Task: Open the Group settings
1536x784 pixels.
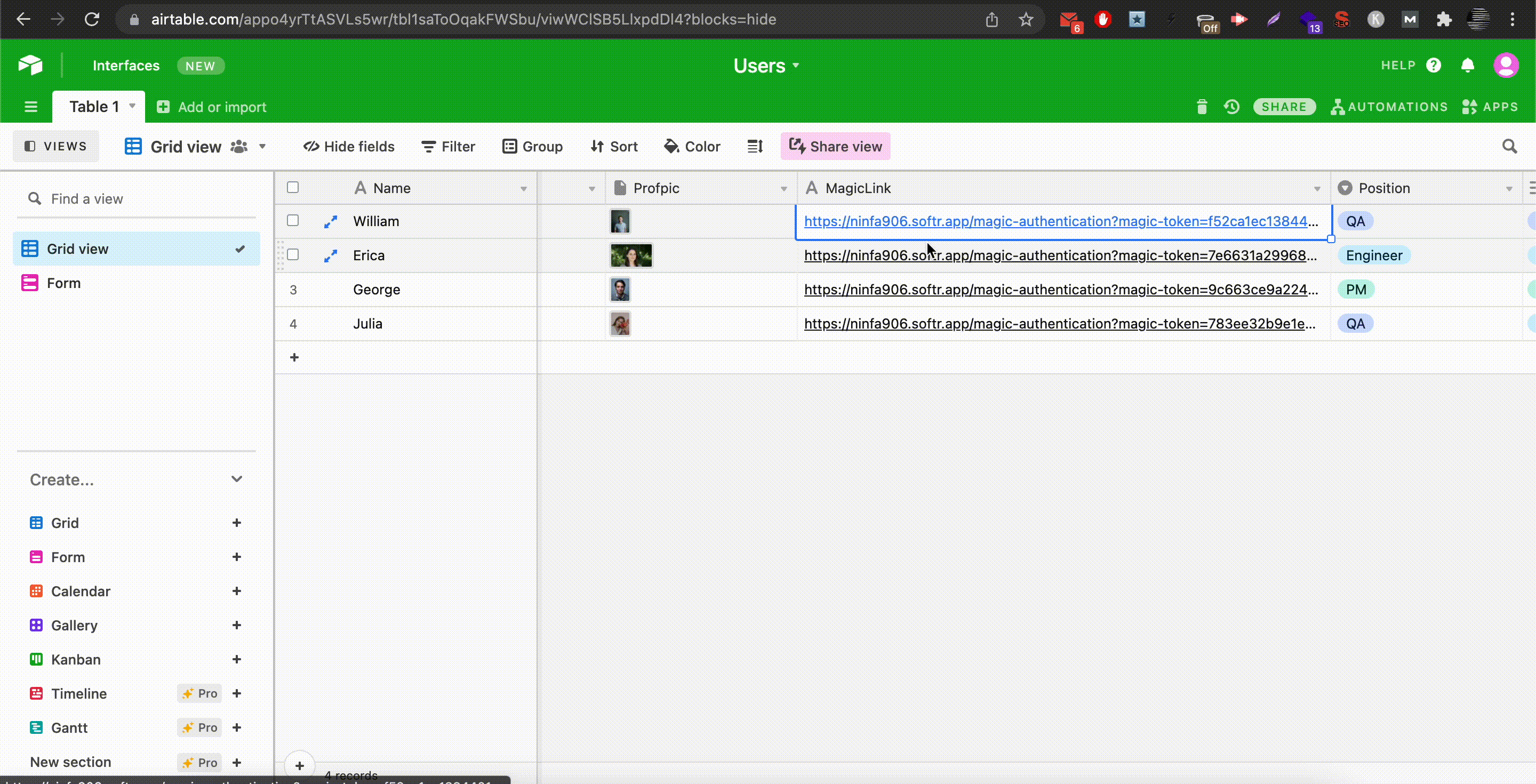Action: coord(532,146)
